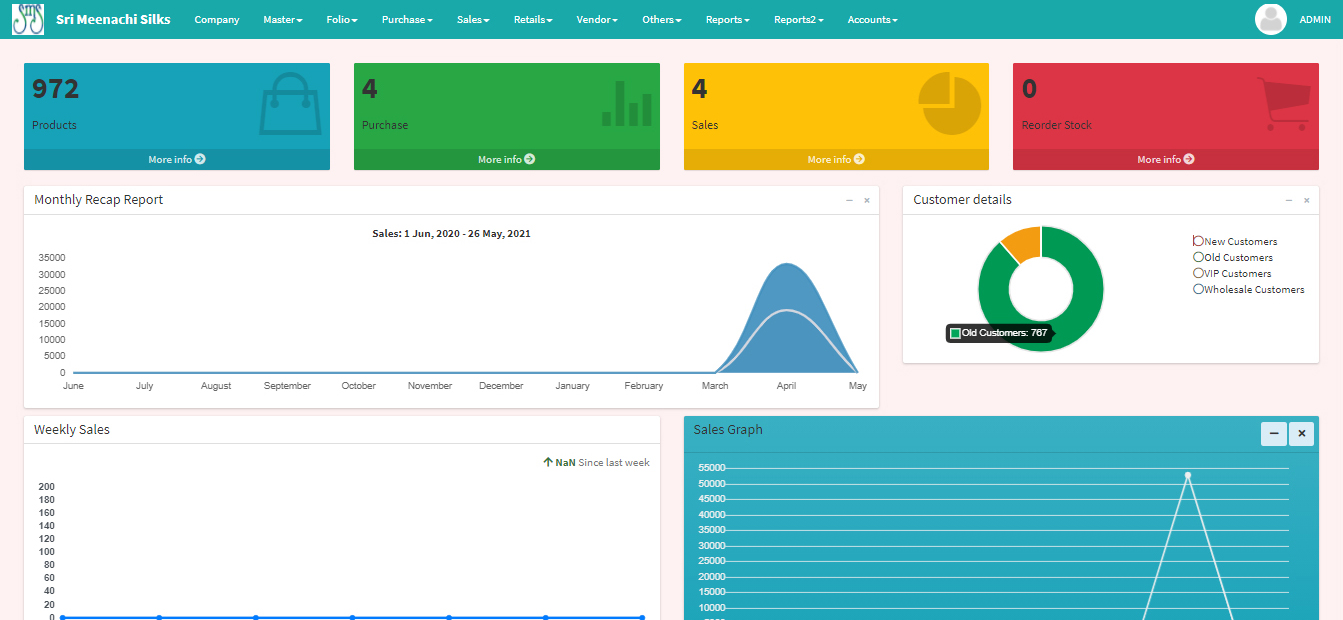1343x620 pixels.
Task: Open More info on Products card
Action: pos(177,160)
